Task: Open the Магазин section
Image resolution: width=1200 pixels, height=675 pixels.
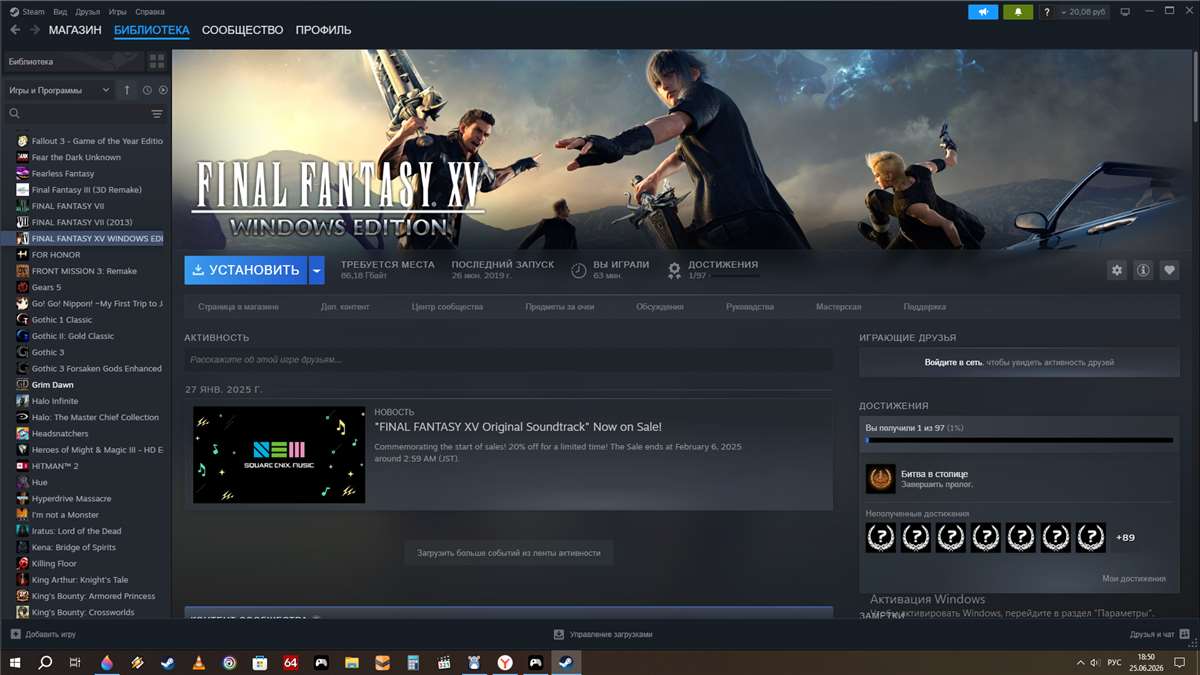Action: pyautogui.click(x=75, y=30)
